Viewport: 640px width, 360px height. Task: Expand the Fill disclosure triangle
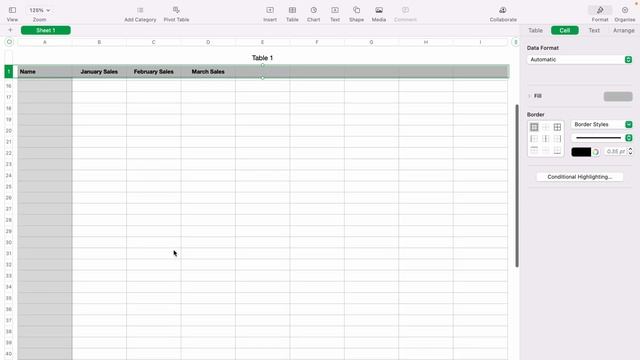tap(529, 96)
